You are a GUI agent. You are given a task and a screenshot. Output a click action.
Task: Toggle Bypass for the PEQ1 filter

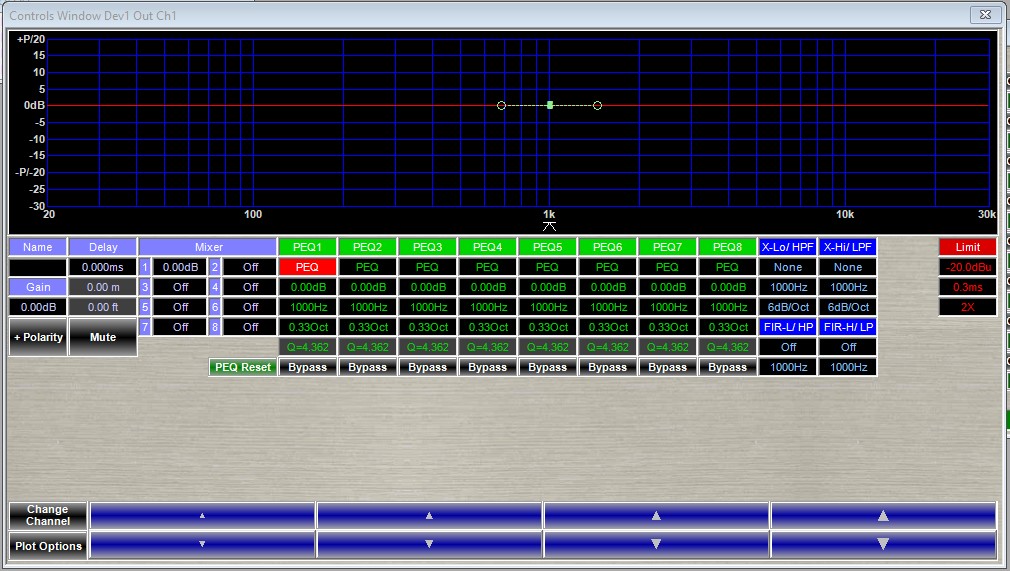coord(307,367)
